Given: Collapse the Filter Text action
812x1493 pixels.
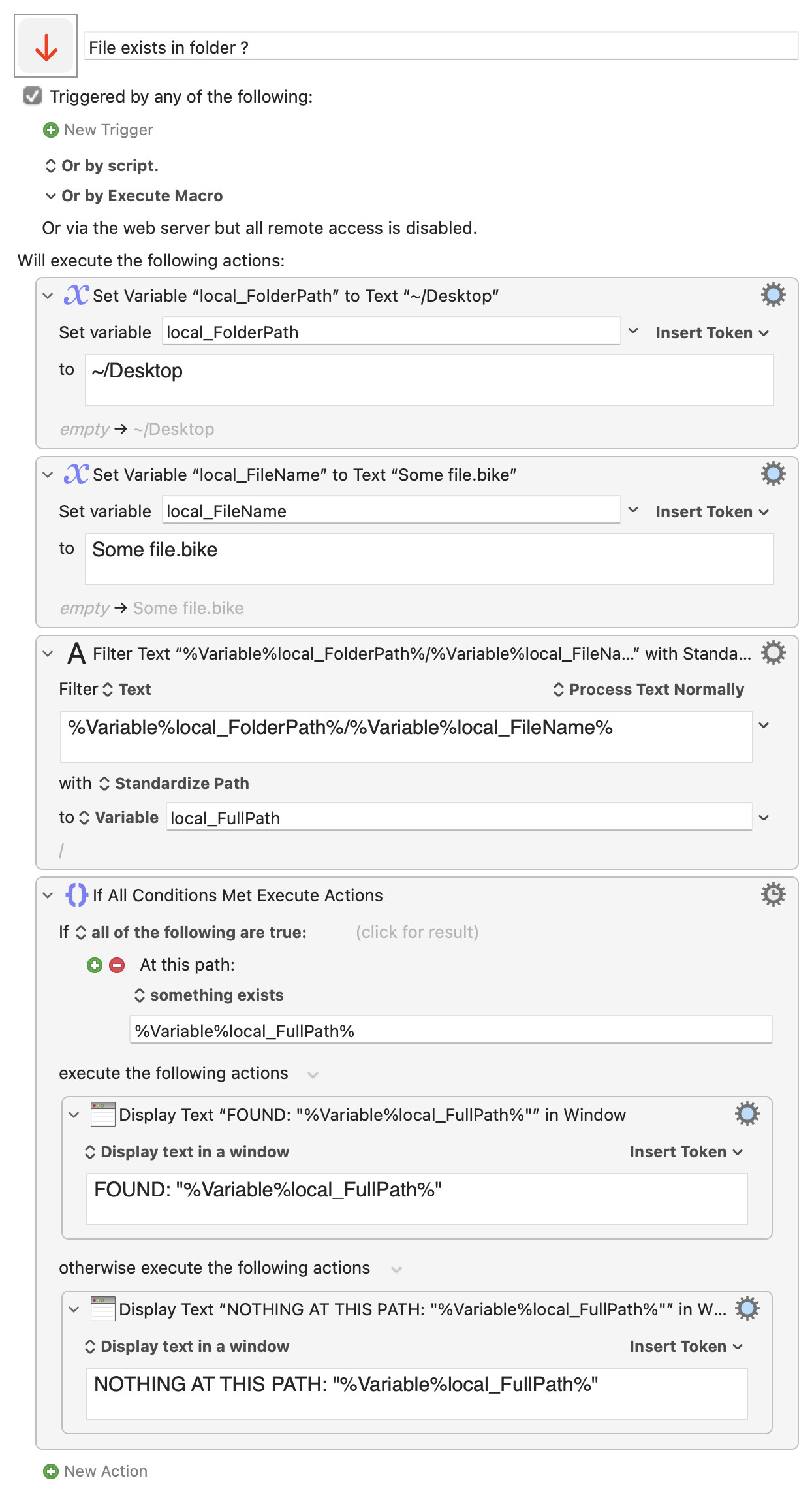Looking at the screenshot, I should point(48,654).
